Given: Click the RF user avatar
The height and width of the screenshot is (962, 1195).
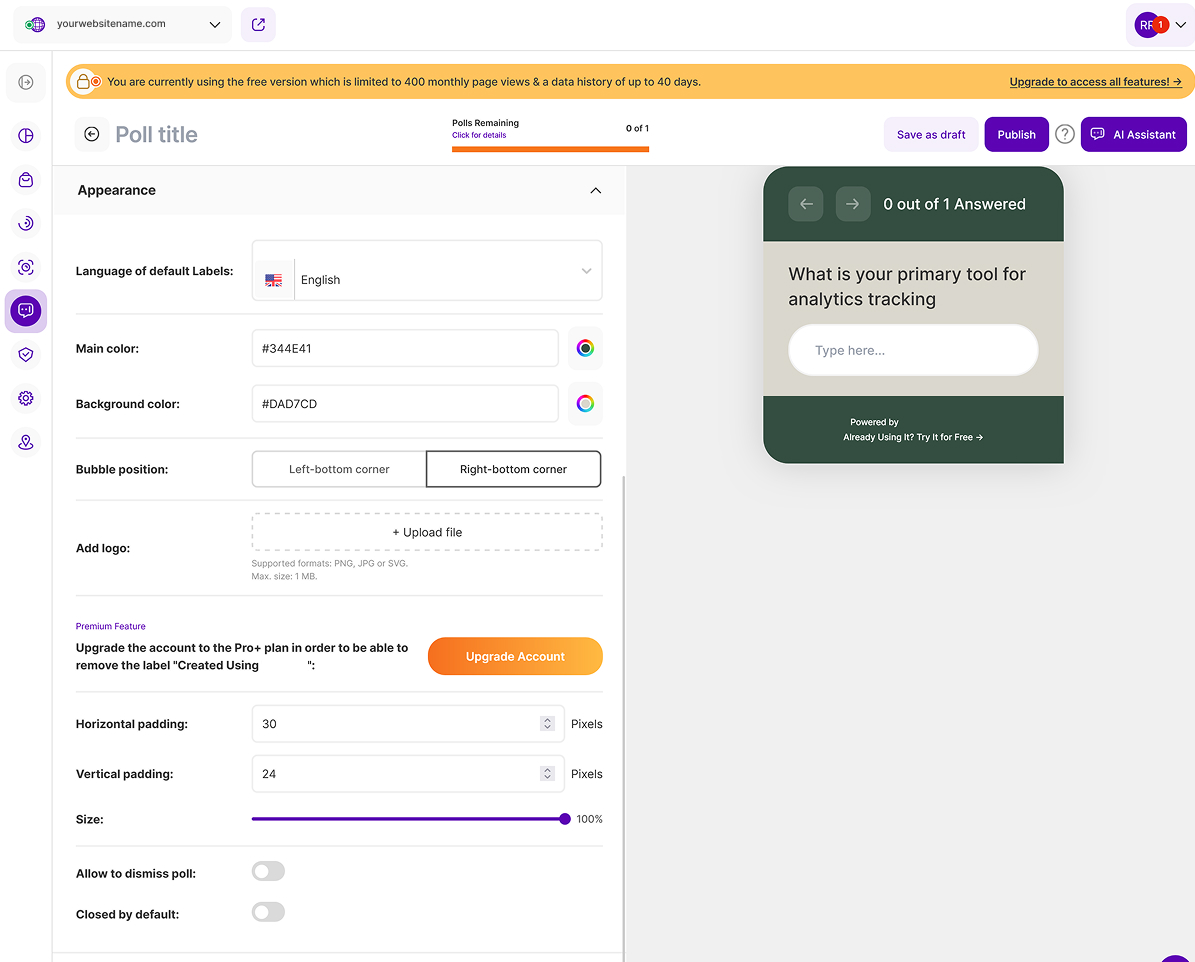Looking at the screenshot, I should (x=1147, y=25).
